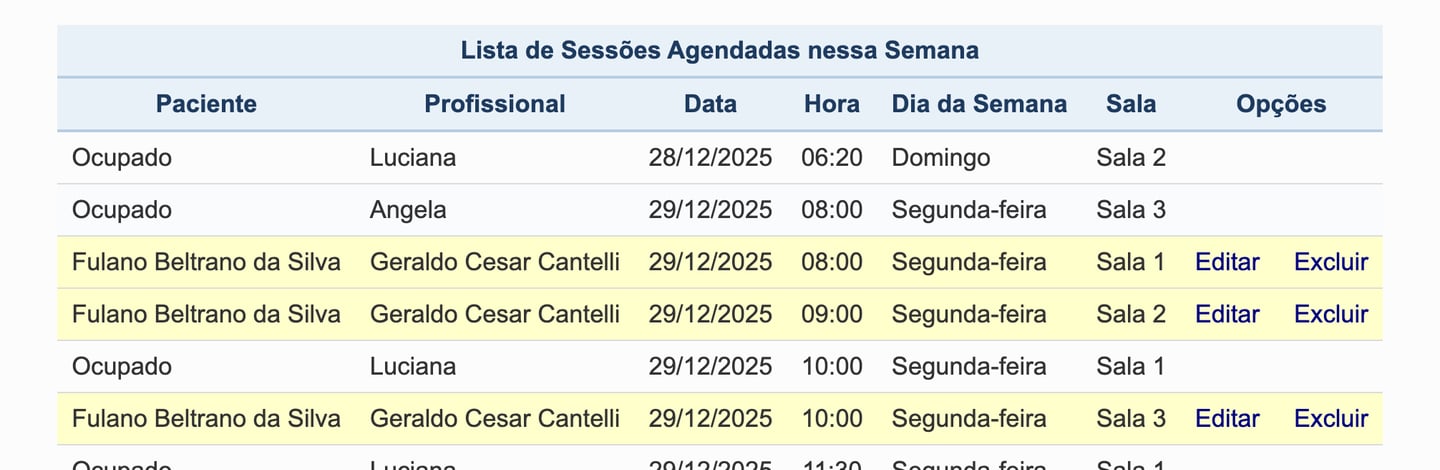Image resolution: width=1440 pixels, height=470 pixels.
Task: Click the Dia da Semana header
Action: click(x=979, y=104)
